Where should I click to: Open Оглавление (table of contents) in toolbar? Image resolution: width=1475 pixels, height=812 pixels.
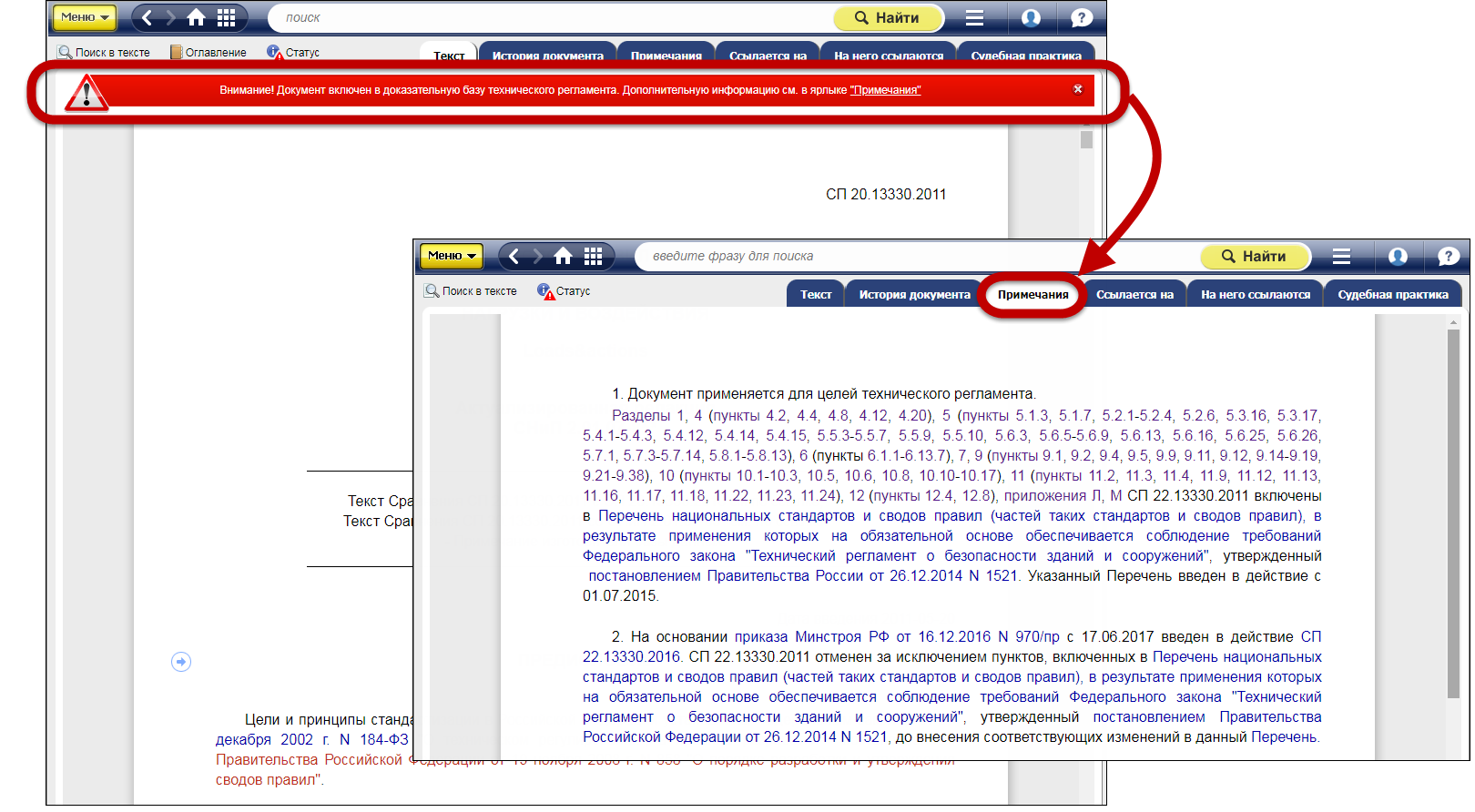click(209, 53)
